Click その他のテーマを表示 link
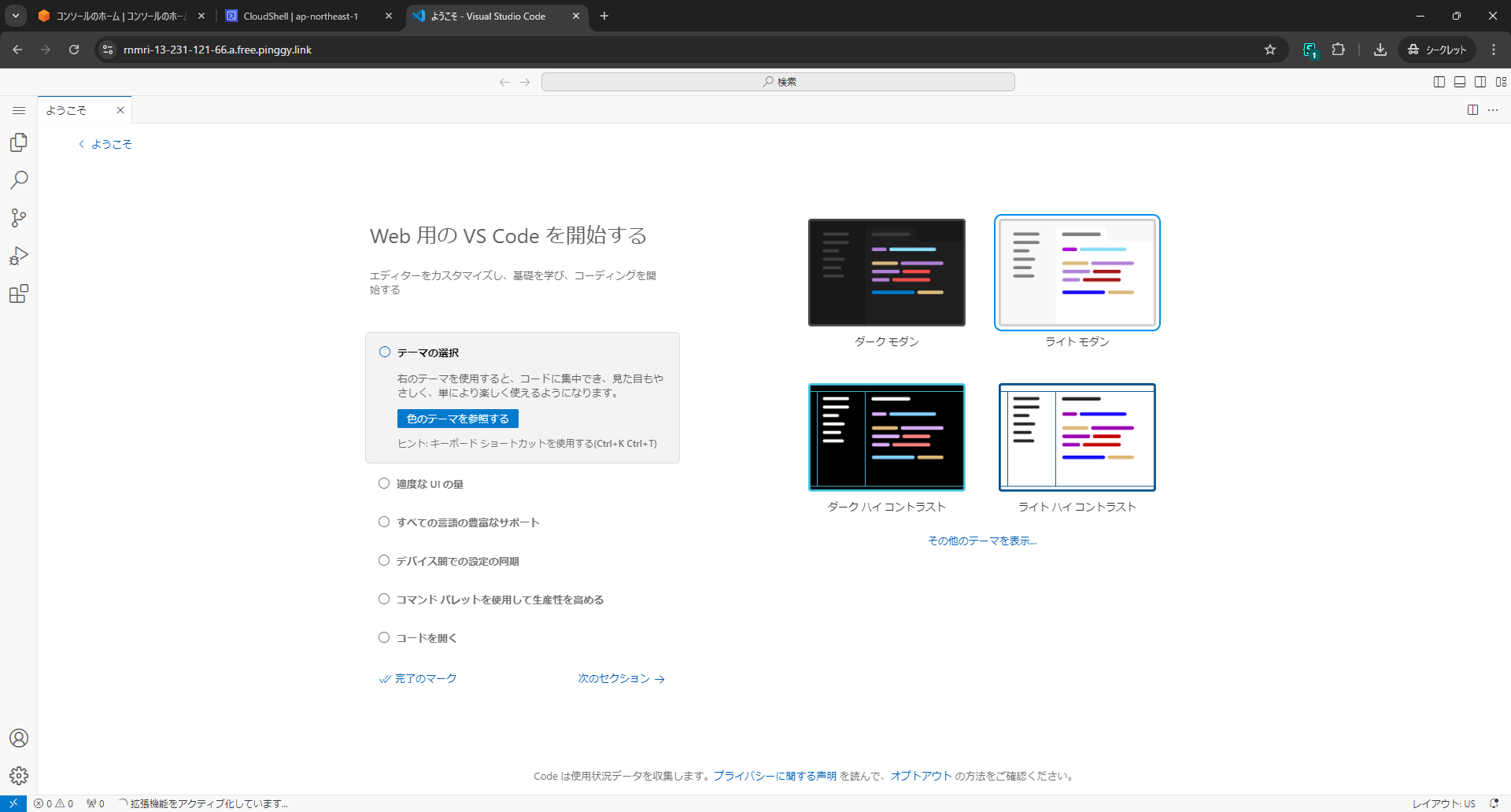Image resolution: width=1511 pixels, height=812 pixels. click(x=982, y=541)
